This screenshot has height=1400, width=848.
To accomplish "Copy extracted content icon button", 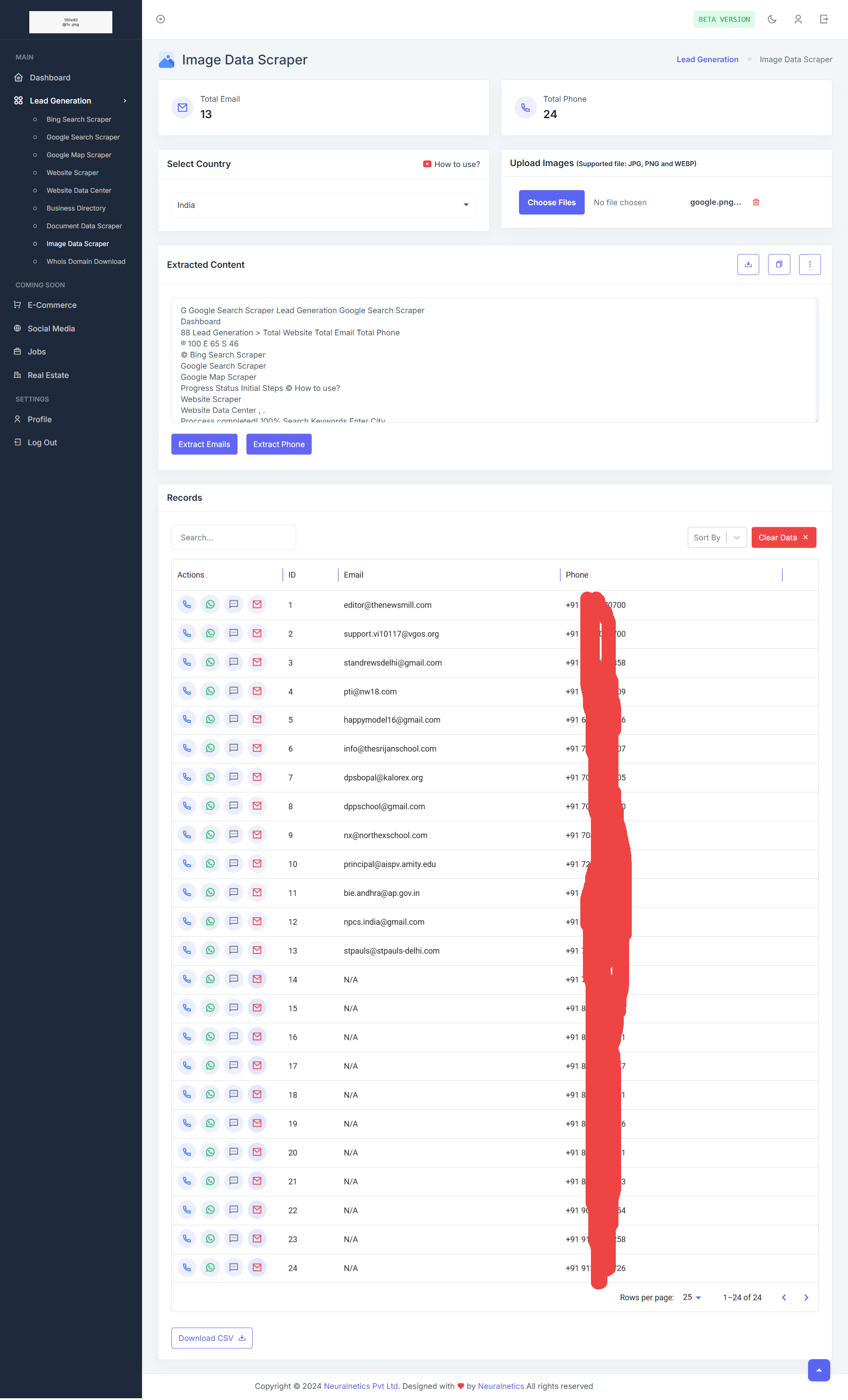I will (x=779, y=264).
